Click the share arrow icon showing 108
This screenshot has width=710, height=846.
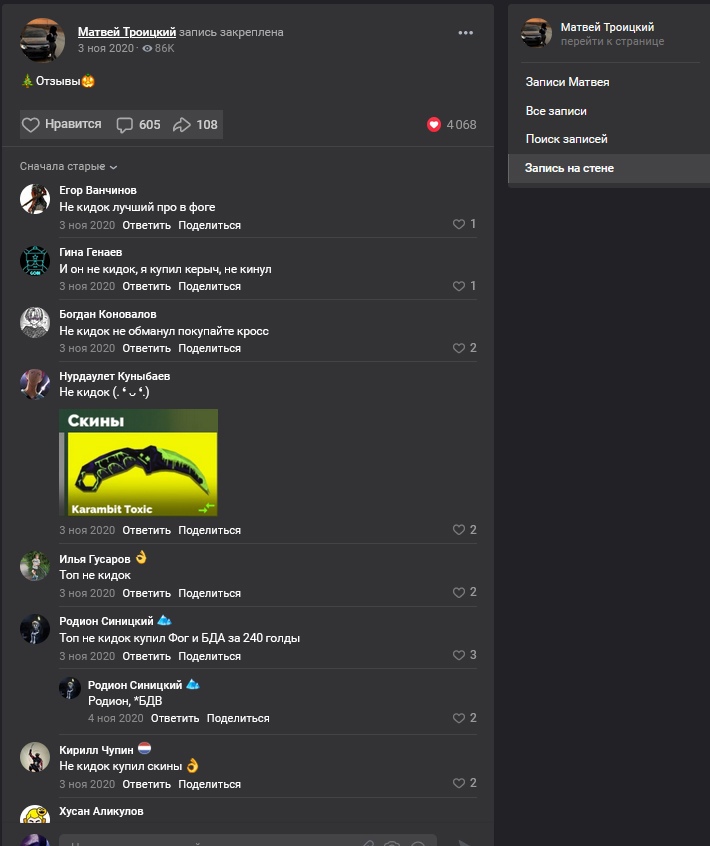(182, 125)
